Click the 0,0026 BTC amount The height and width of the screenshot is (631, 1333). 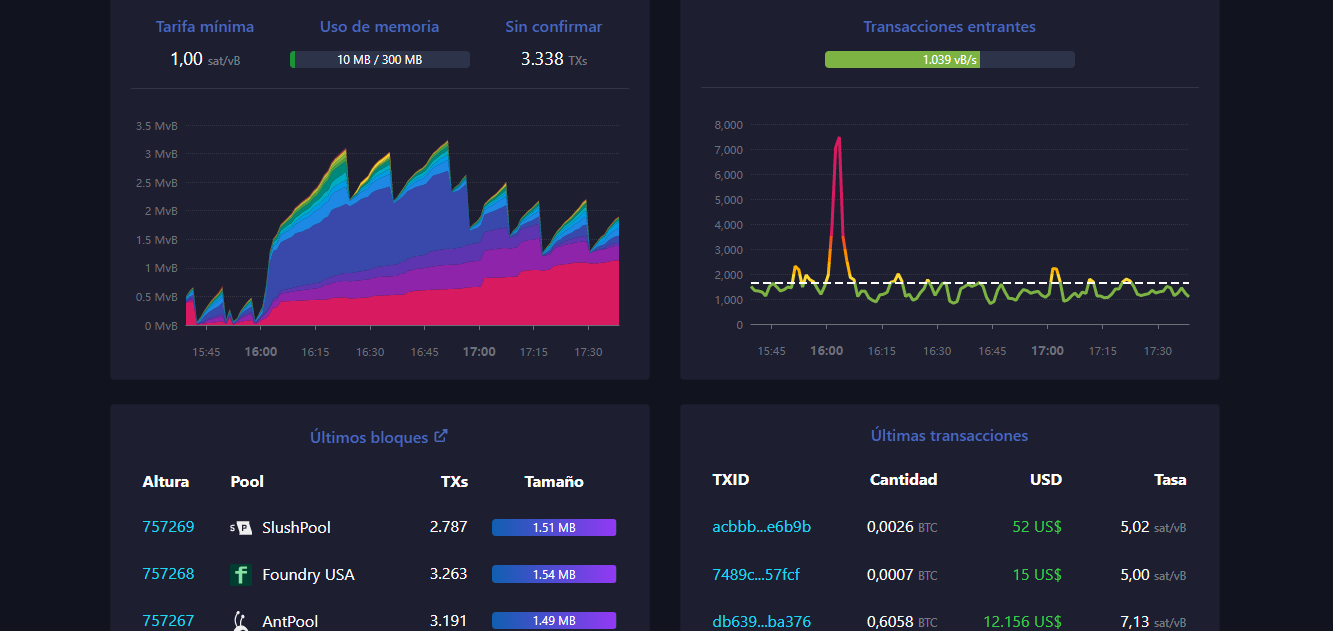902,527
